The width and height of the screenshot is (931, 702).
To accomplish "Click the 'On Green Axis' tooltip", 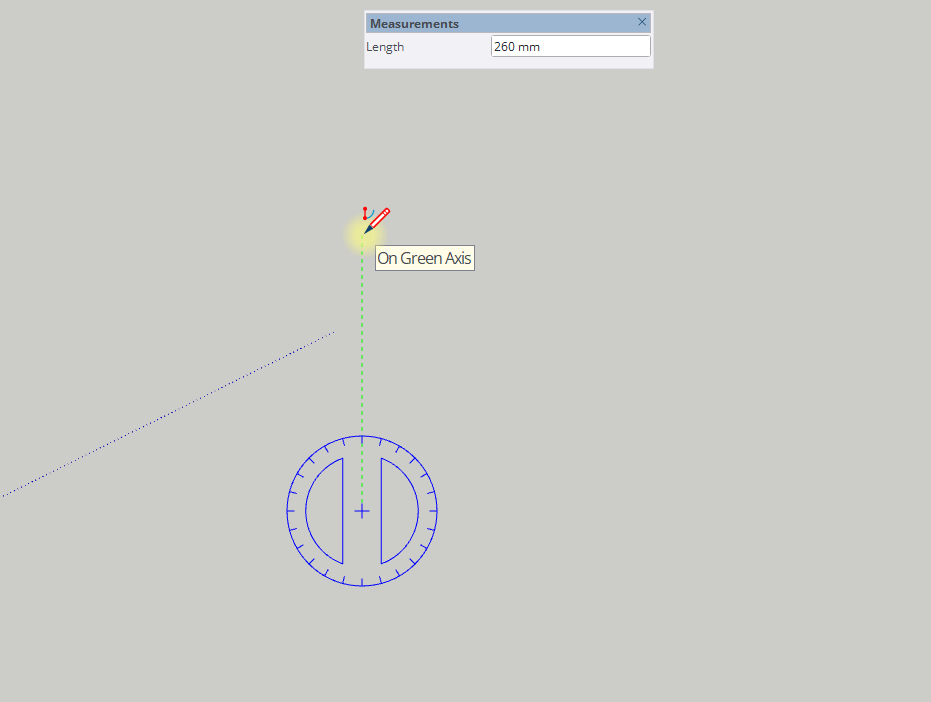I will tap(425, 258).
